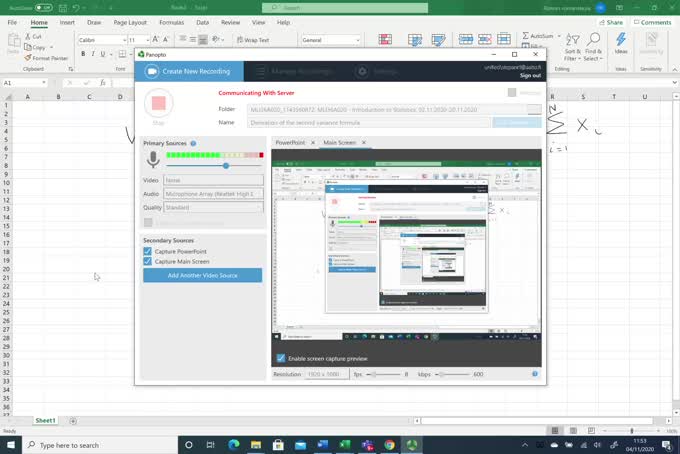Apply italic formatting in ribbon

pos(93,54)
